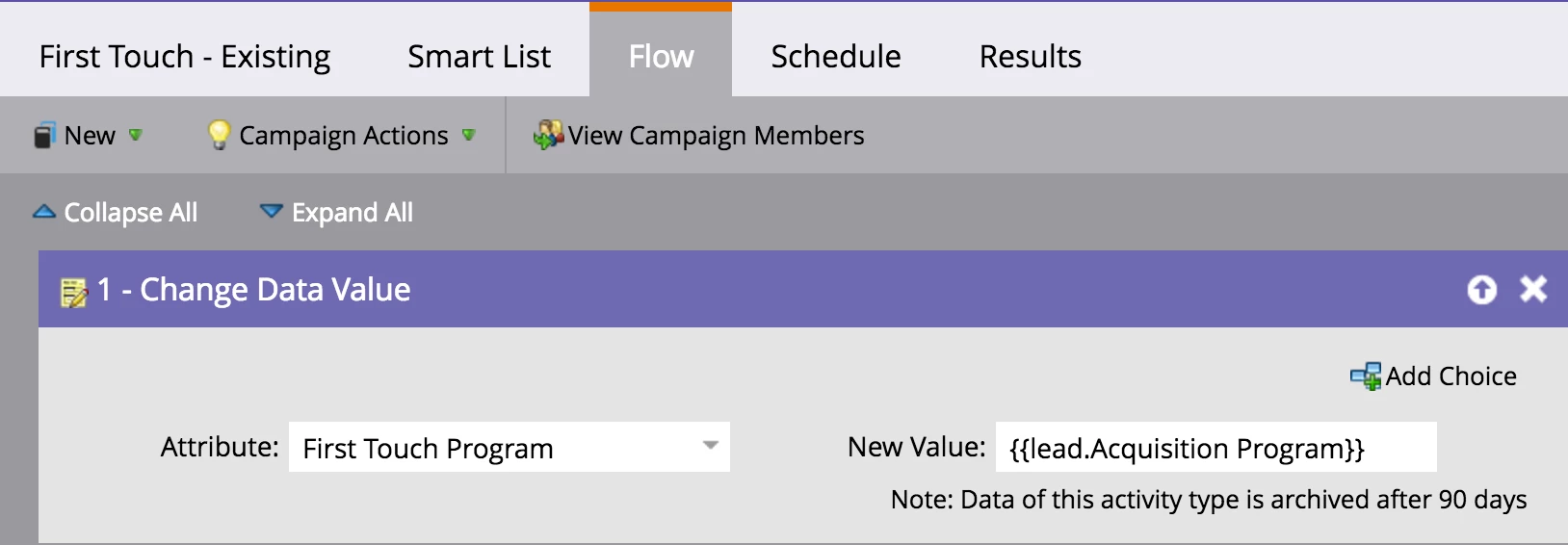This screenshot has width=1568, height=545.
Task: Open the Attribute dropdown arrow
Action: pos(711,446)
